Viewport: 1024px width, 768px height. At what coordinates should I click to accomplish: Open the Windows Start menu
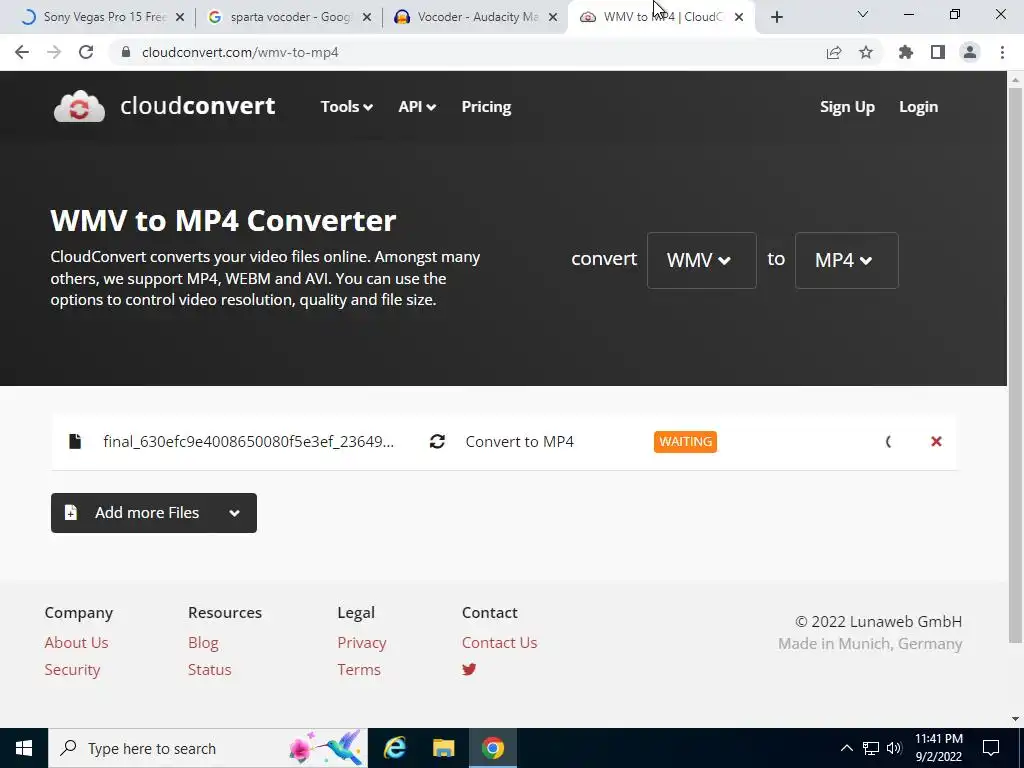24,748
